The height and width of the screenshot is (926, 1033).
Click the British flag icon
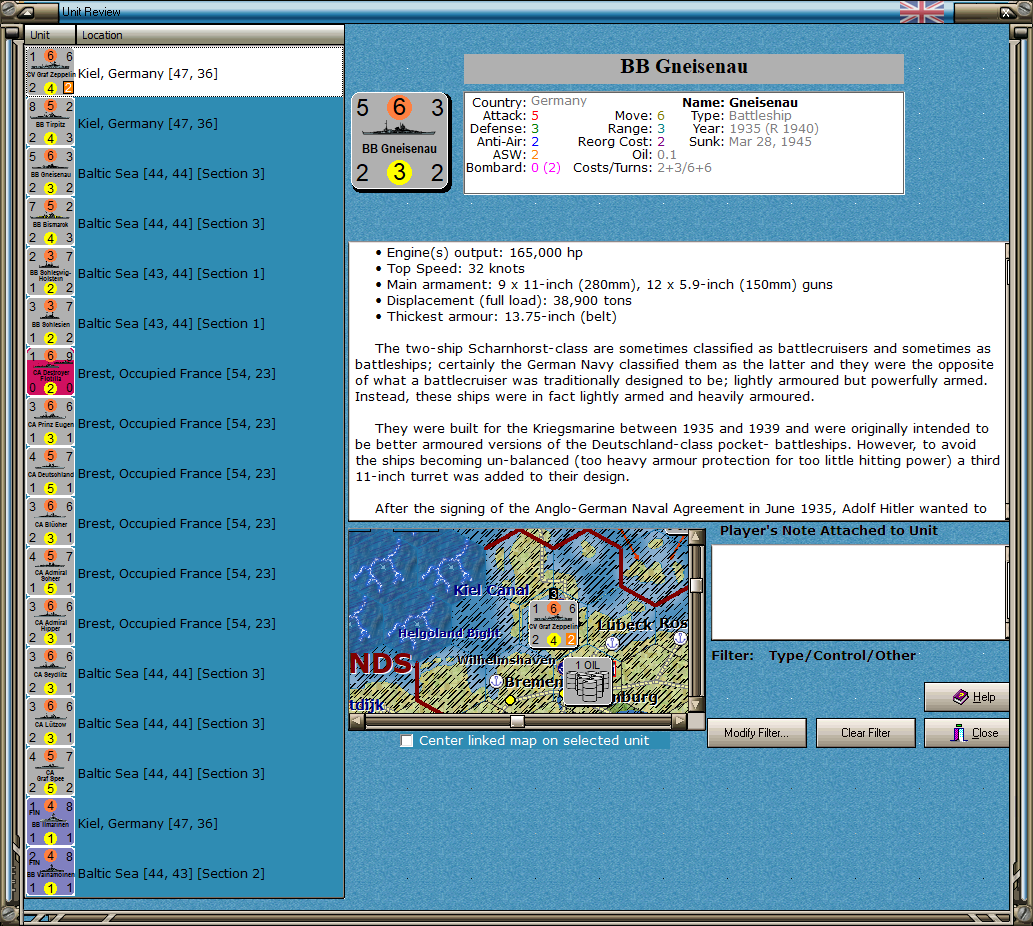point(922,12)
